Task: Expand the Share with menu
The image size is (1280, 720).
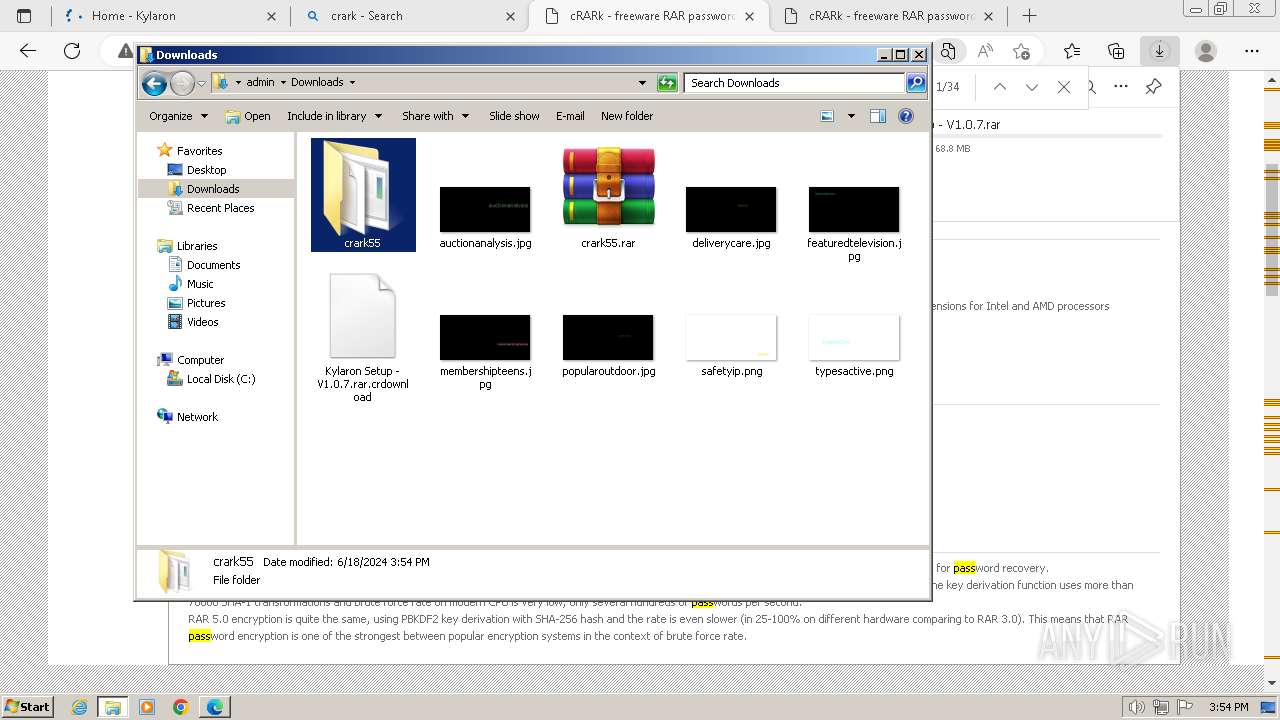Action: 435,116
